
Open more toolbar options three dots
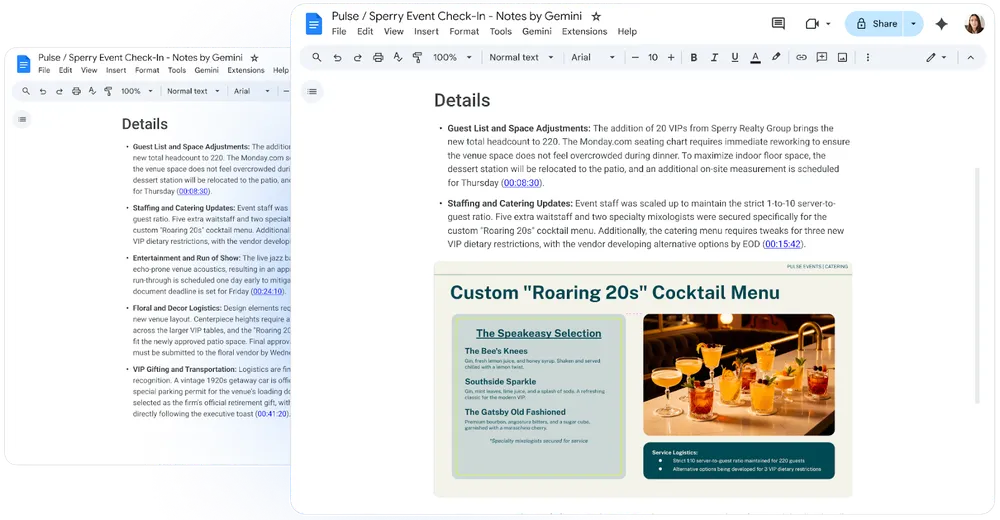[x=867, y=57]
